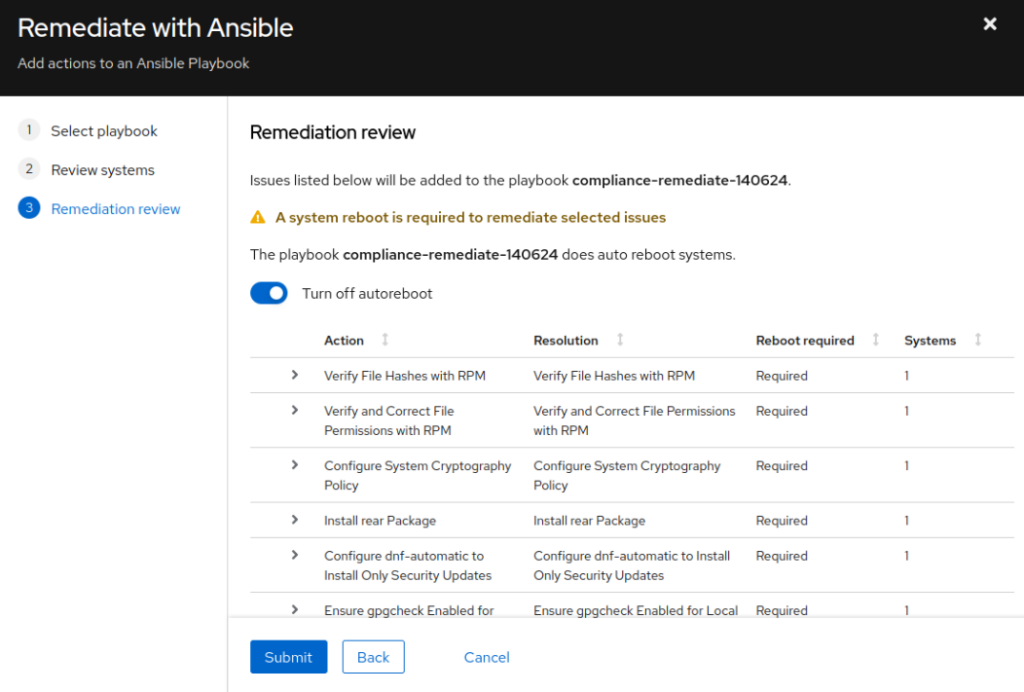
Task: Click the yellow reboot warning triangle icon
Action: [258, 217]
